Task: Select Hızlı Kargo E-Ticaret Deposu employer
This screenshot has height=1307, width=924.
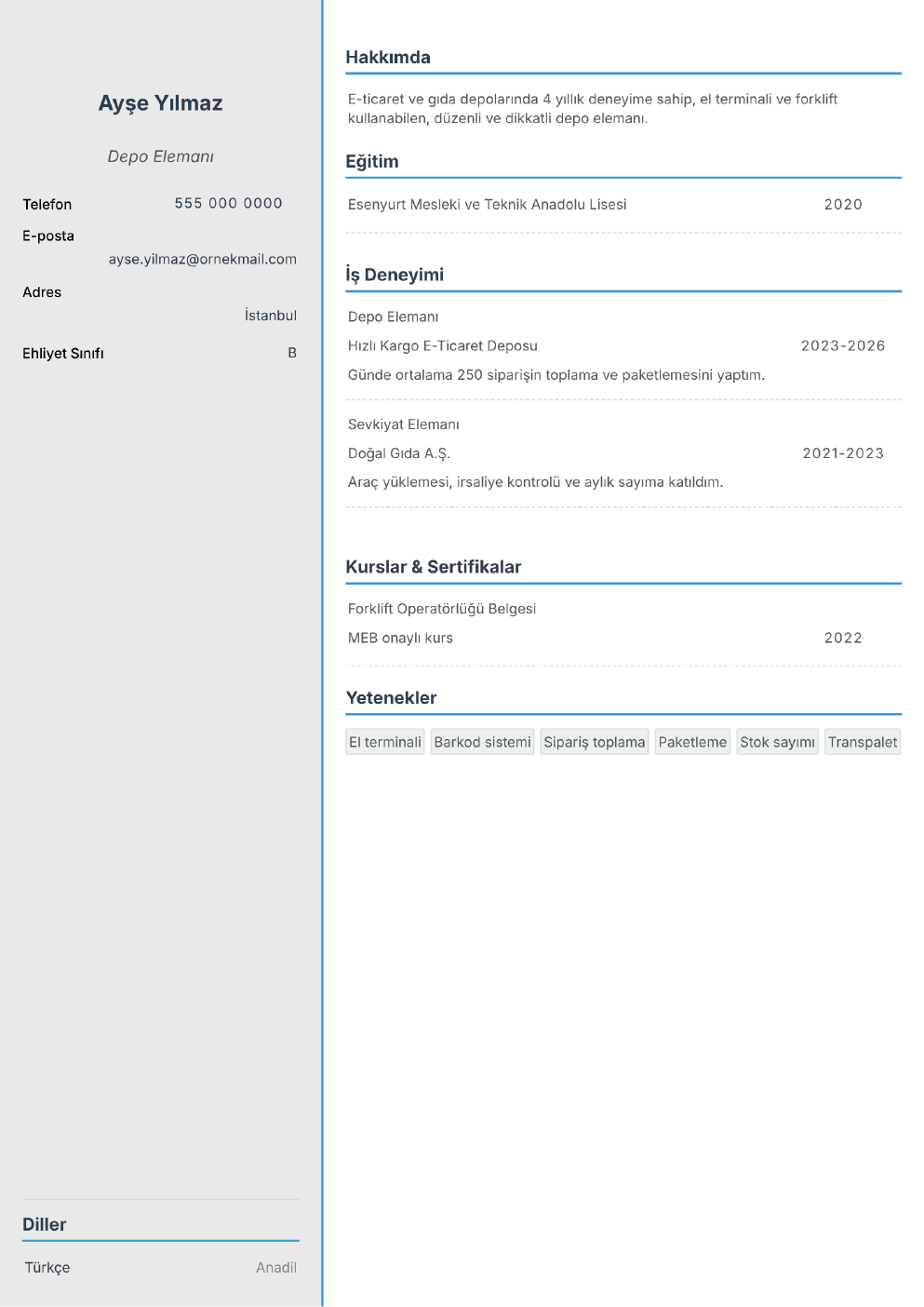Action: 443,346
